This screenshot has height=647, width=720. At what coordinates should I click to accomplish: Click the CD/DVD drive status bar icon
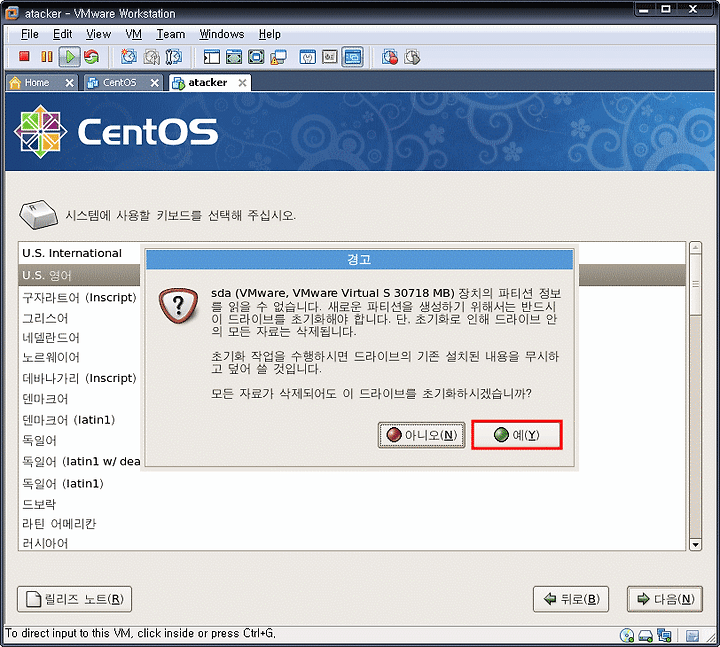click(x=626, y=636)
